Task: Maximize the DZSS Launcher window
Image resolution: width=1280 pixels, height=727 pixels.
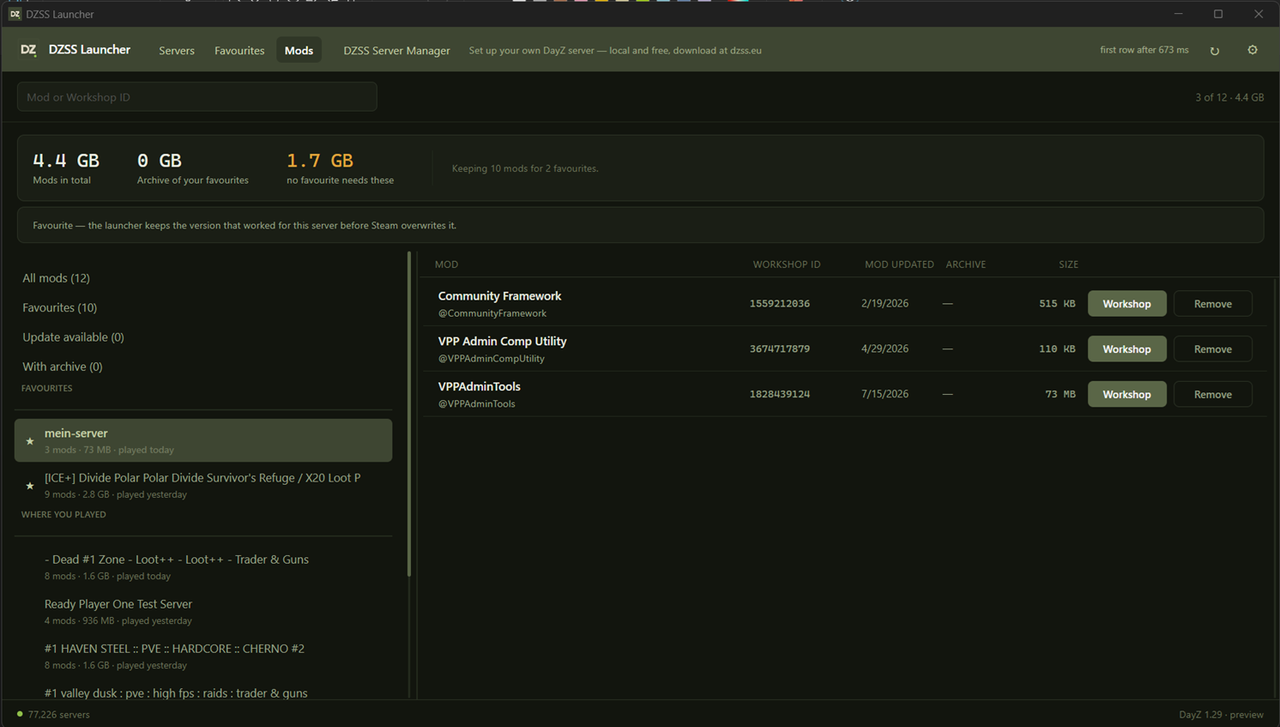Action: (1218, 14)
